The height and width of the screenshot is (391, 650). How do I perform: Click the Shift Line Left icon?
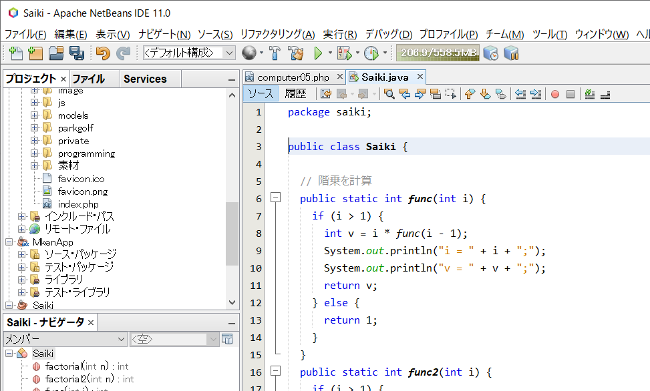coord(520,94)
